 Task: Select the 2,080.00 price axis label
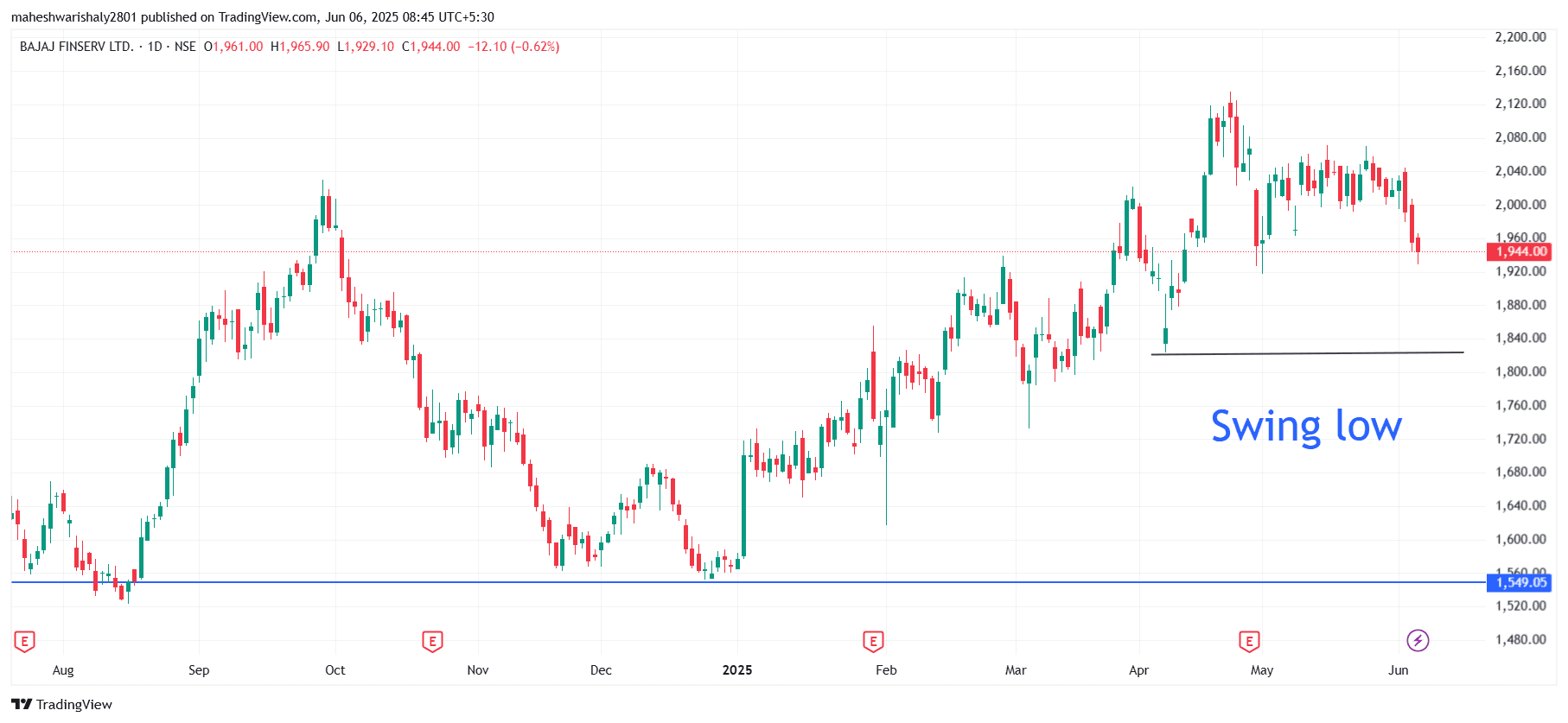pyautogui.click(x=1520, y=137)
